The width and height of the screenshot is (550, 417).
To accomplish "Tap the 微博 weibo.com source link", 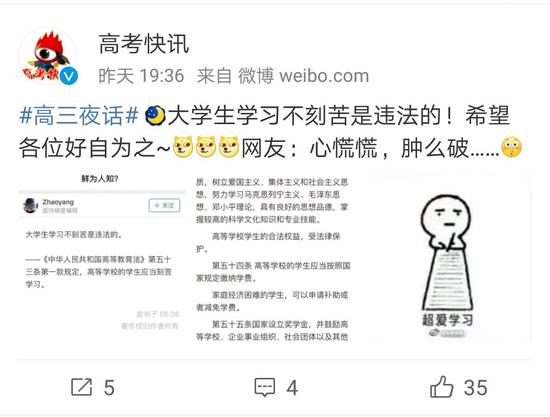I will tap(303, 76).
